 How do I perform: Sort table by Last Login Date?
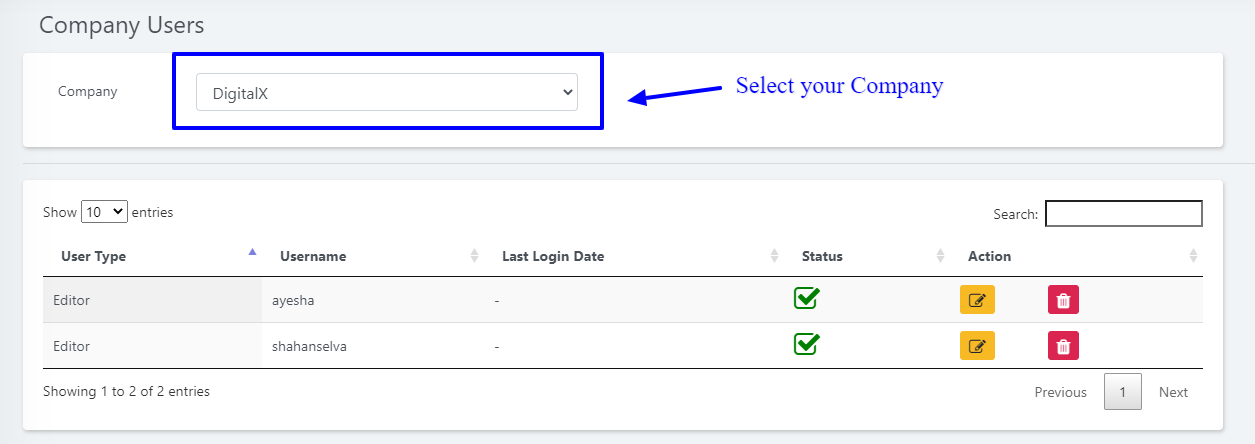553,256
